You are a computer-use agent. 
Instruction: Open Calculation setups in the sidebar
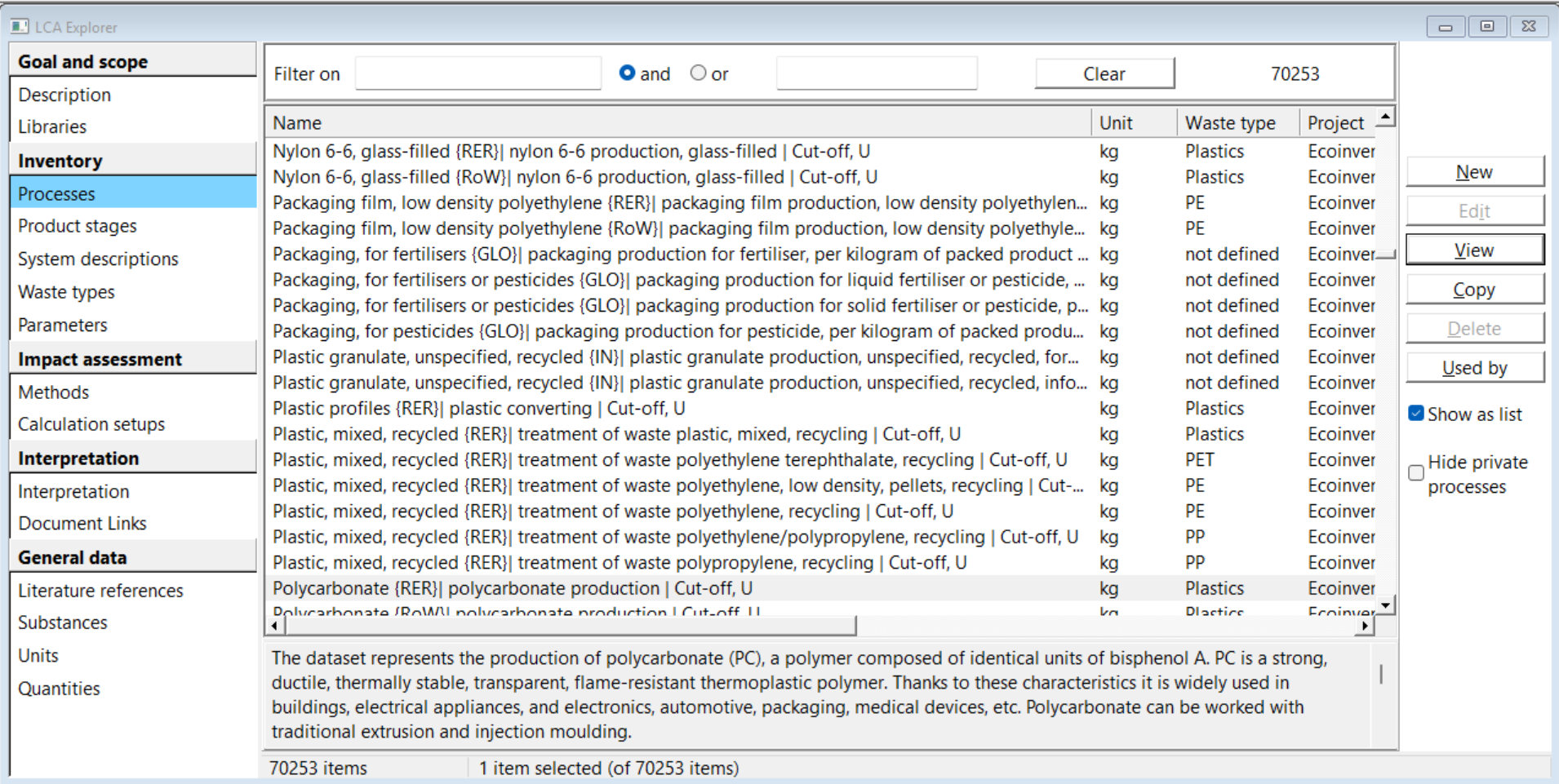click(91, 424)
